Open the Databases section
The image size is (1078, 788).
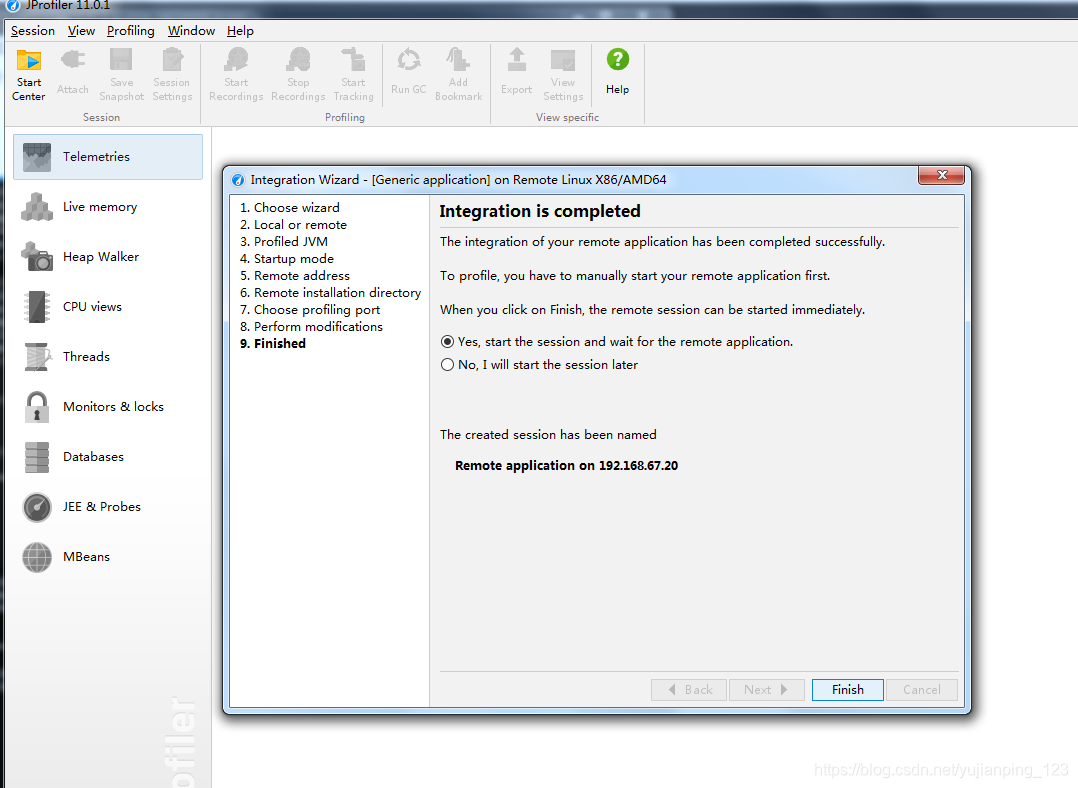pos(108,457)
